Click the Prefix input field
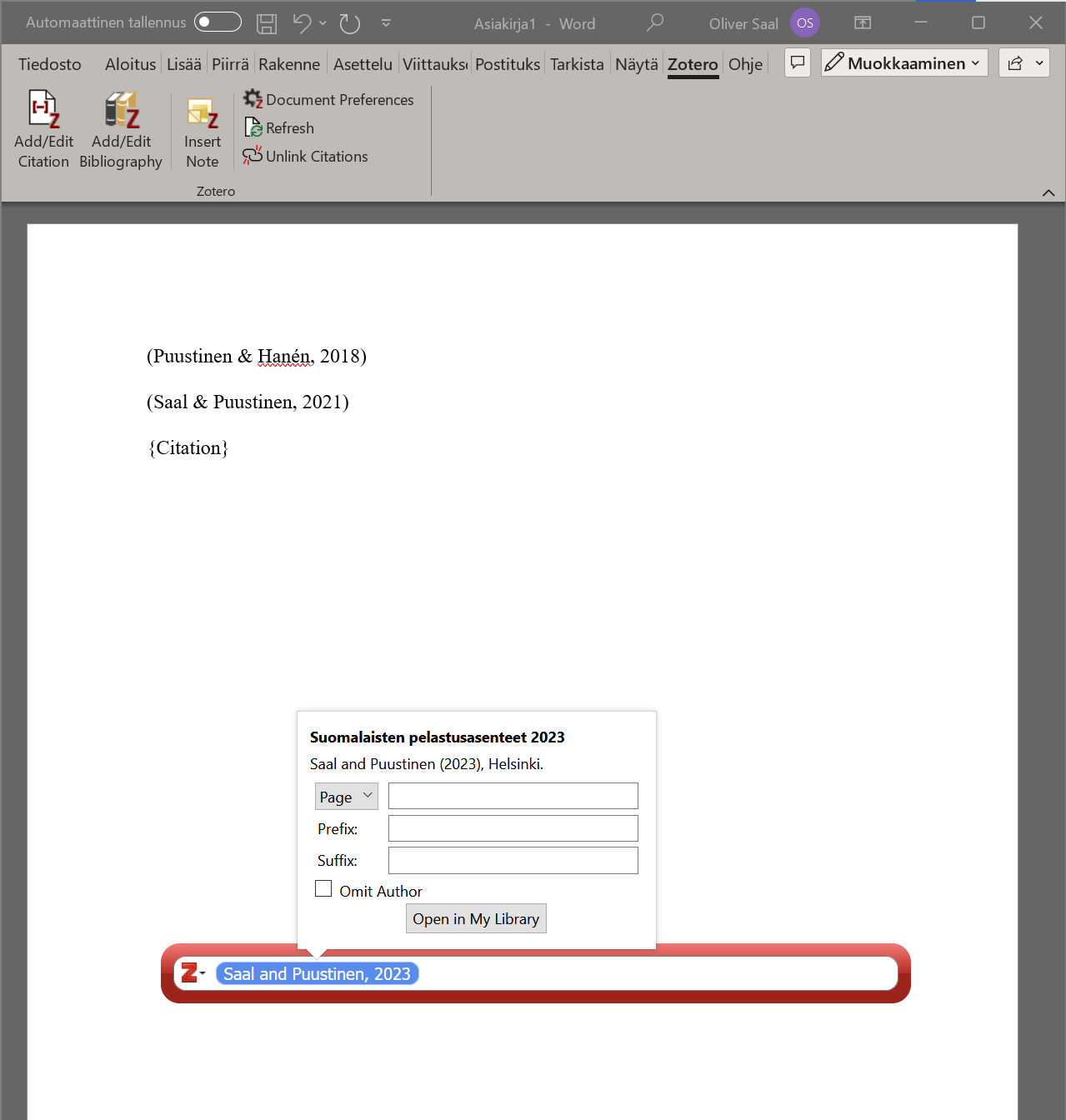The width and height of the screenshot is (1066, 1120). (x=513, y=828)
